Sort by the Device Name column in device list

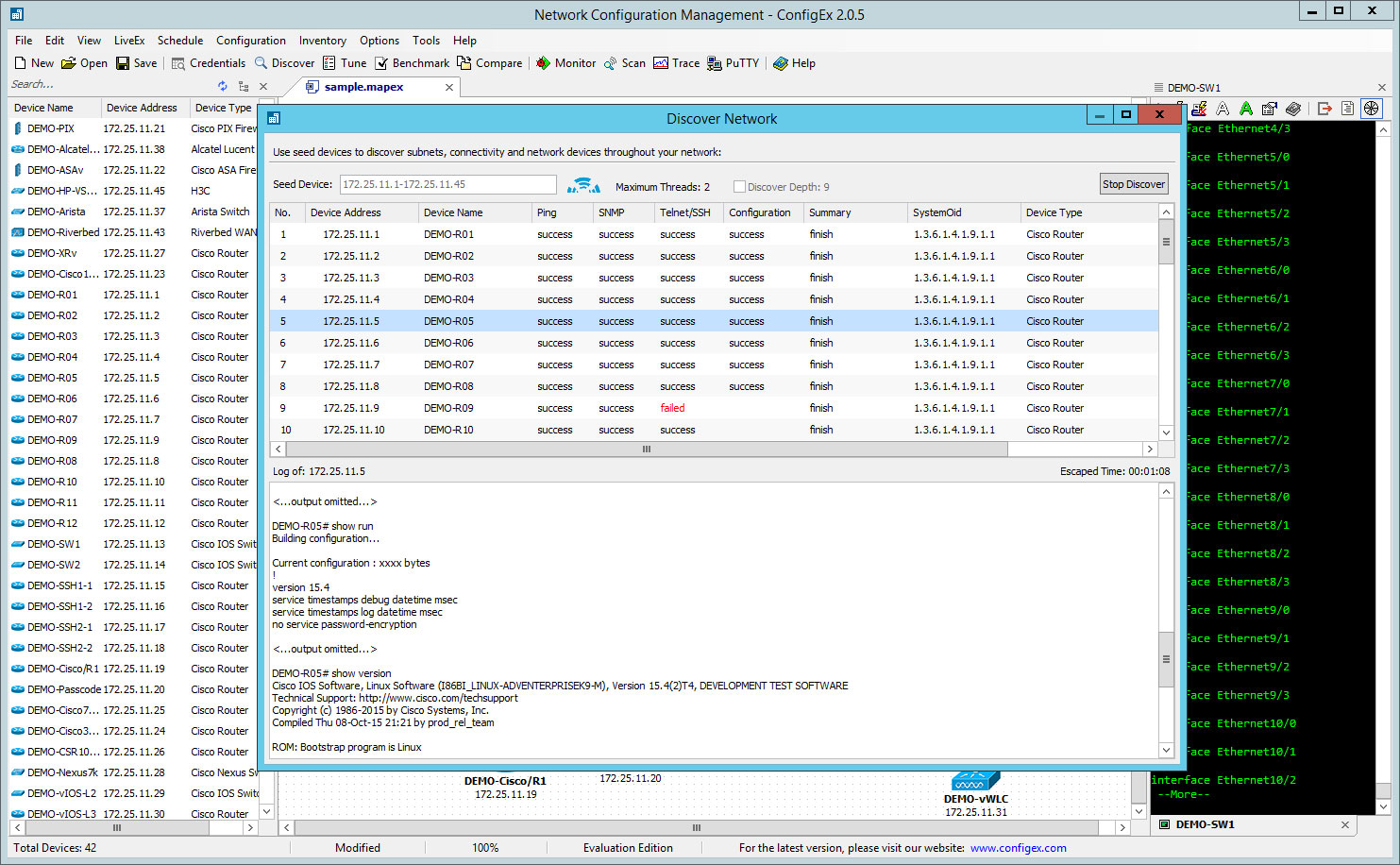point(53,108)
